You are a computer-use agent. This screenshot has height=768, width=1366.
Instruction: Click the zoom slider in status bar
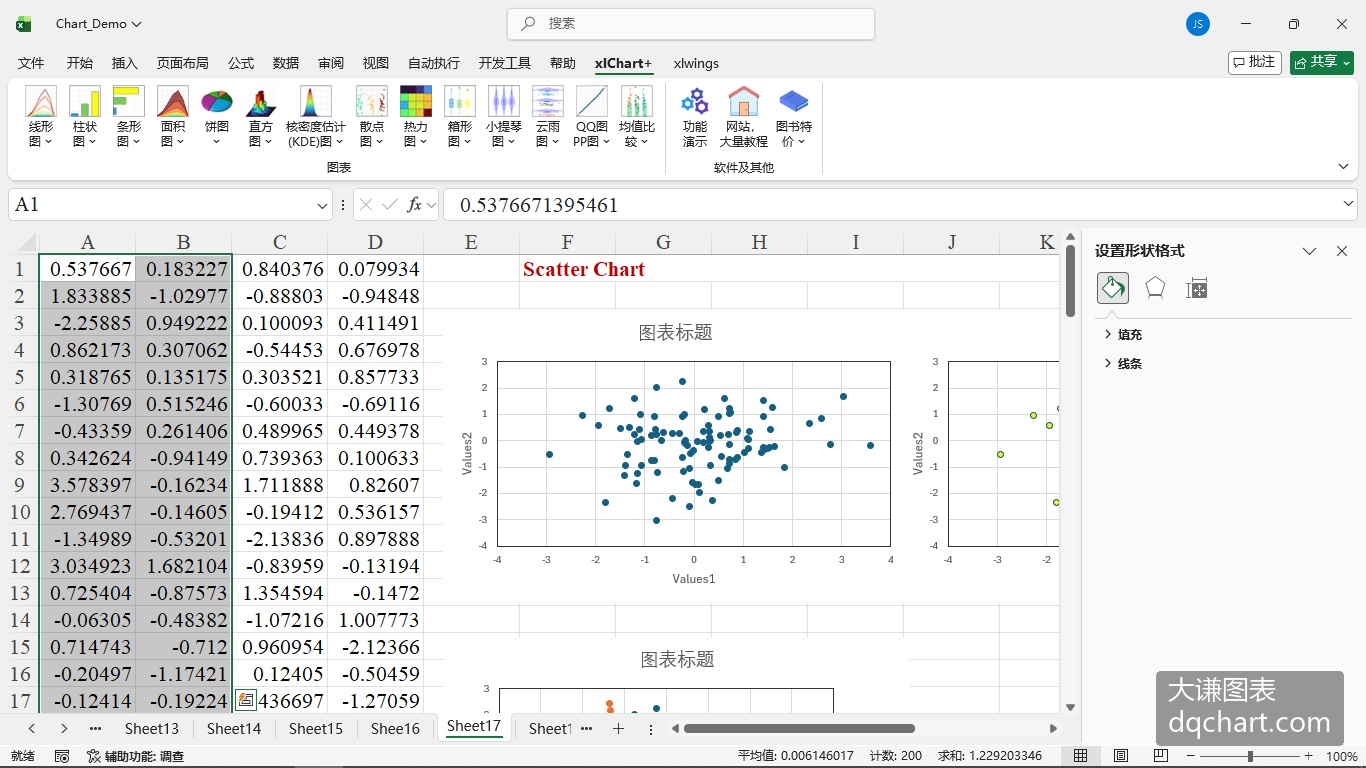(1250, 756)
